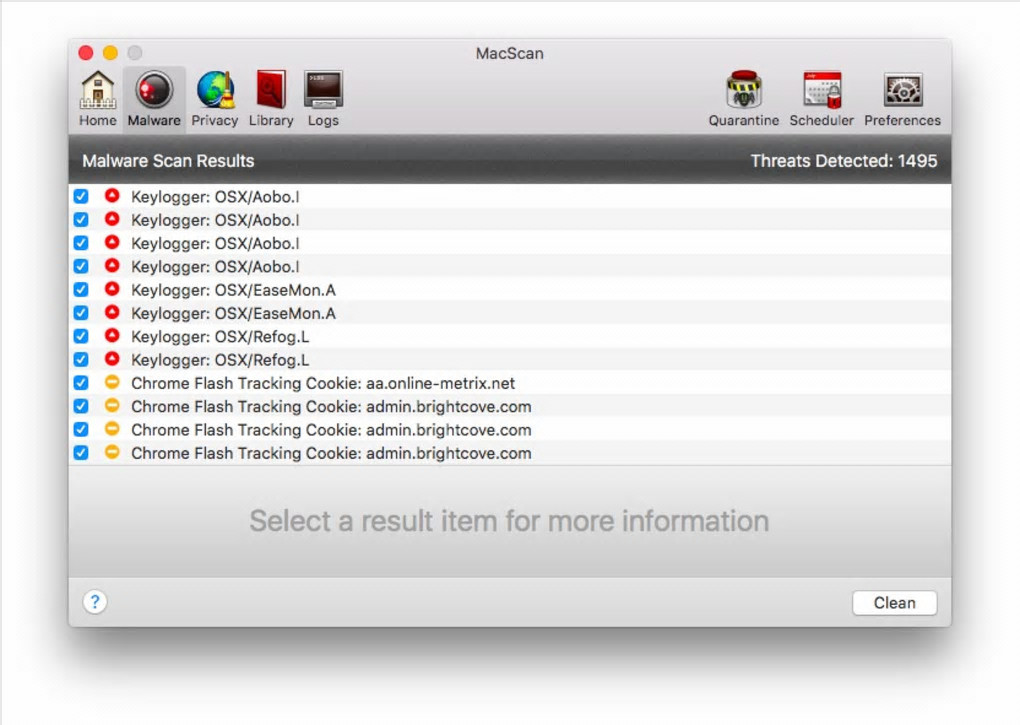Click red threat icon of first OSX/Aobo.I row

click(112, 195)
